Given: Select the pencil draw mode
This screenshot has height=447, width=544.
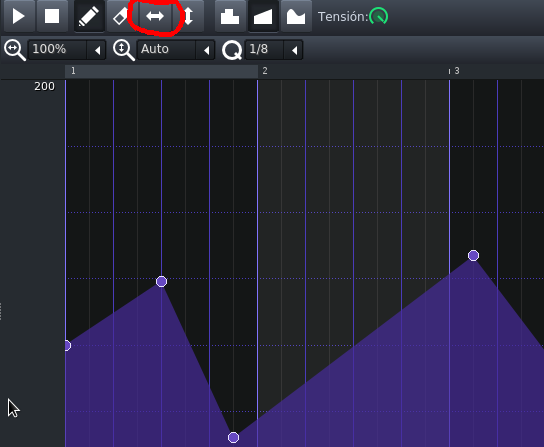Looking at the screenshot, I should pos(89,16).
